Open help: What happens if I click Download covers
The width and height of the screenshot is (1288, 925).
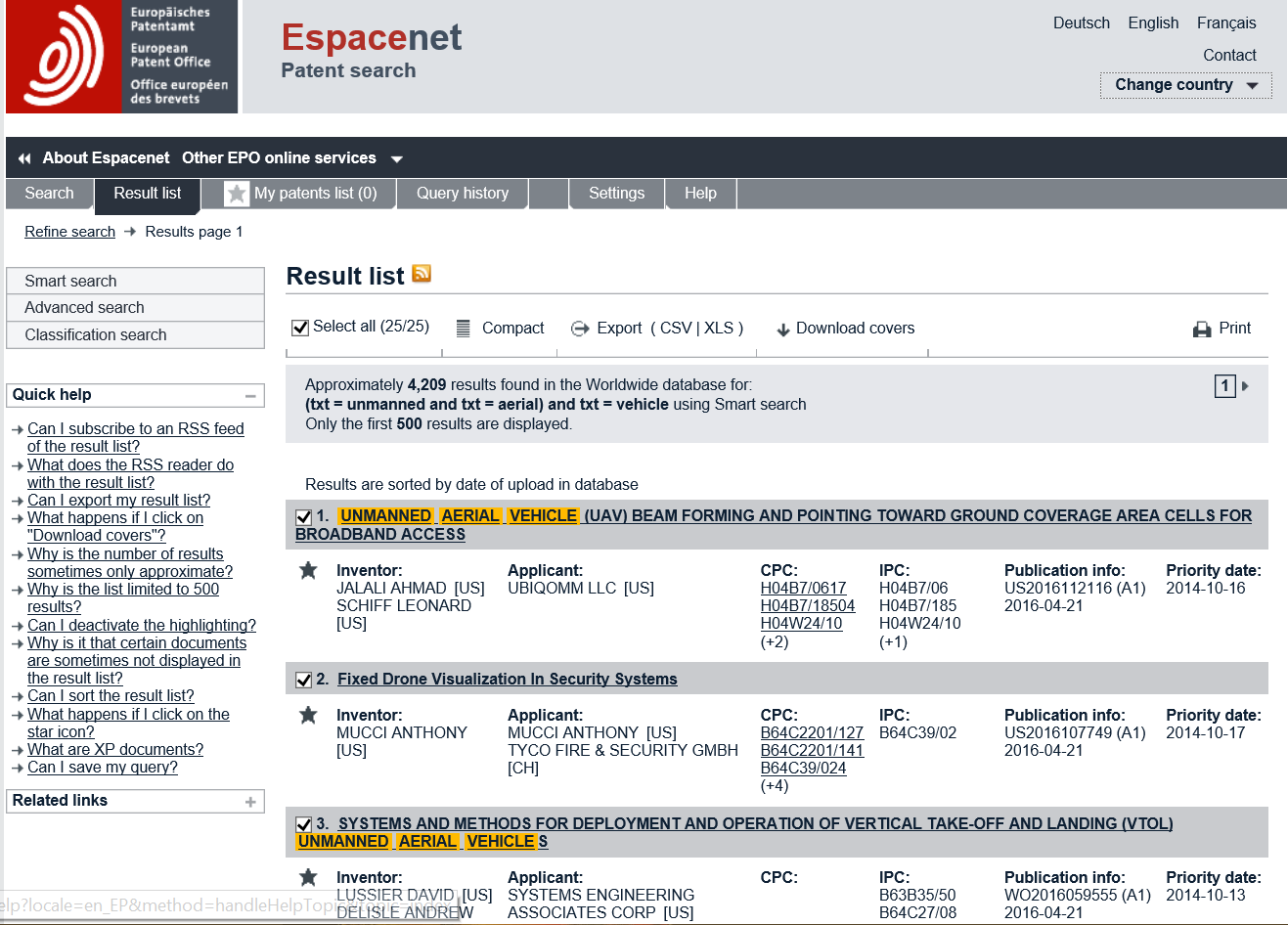tap(115, 527)
